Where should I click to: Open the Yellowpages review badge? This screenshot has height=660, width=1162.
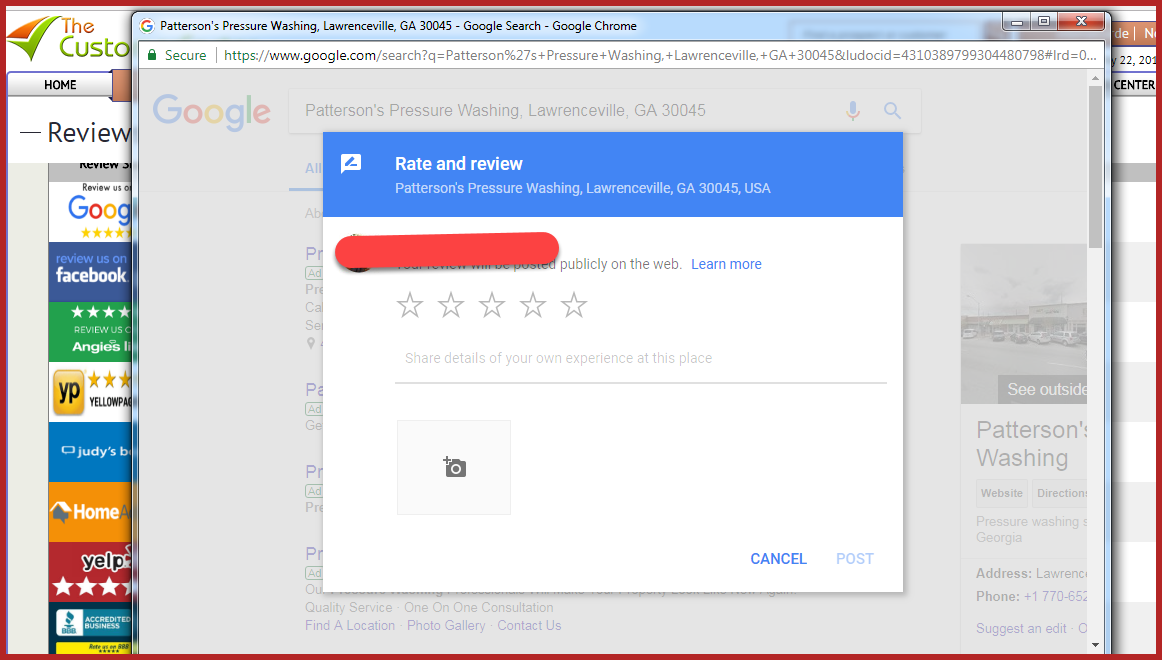pyautogui.click(x=90, y=392)
